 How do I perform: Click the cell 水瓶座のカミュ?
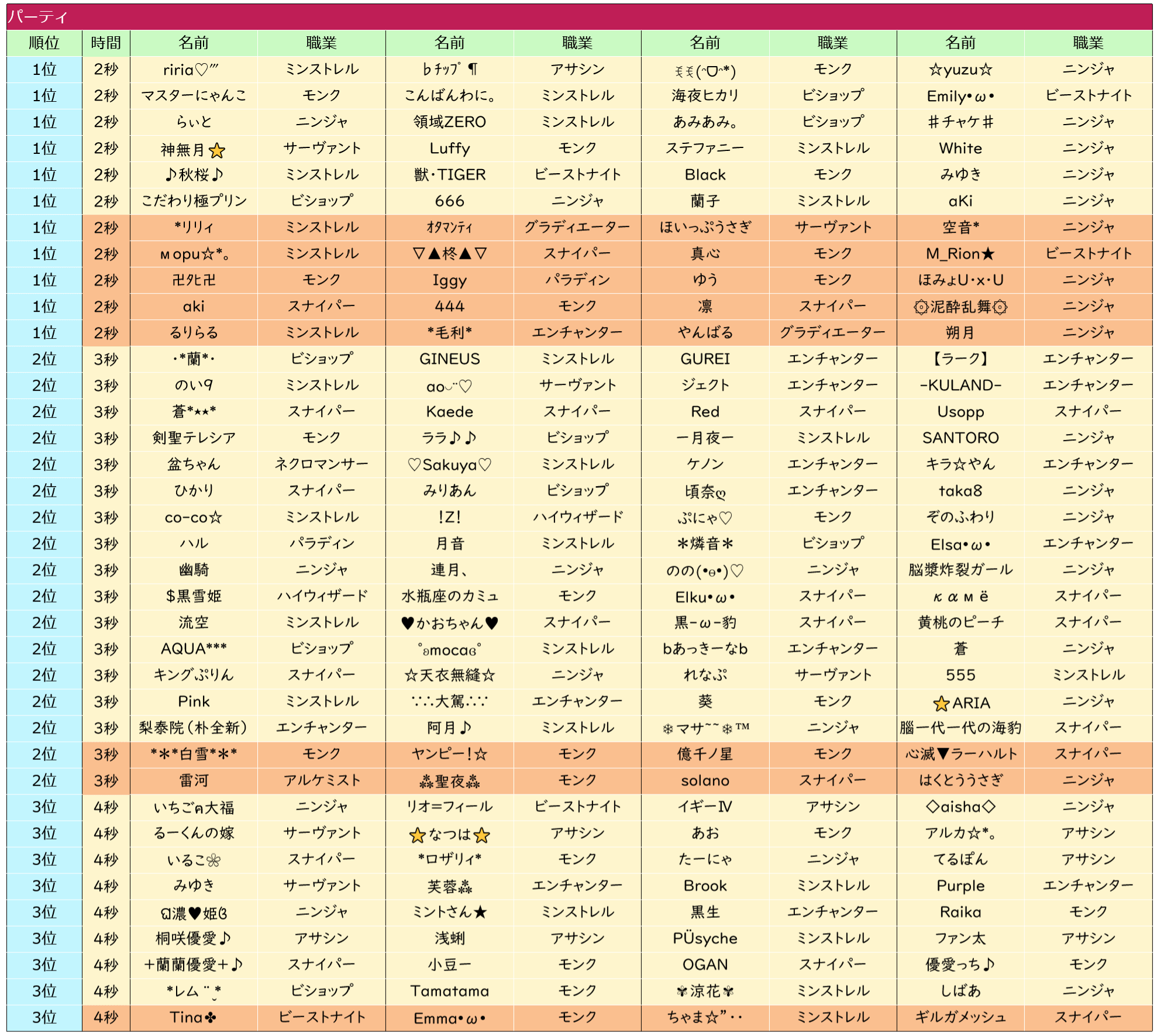(x=449, y=596)
